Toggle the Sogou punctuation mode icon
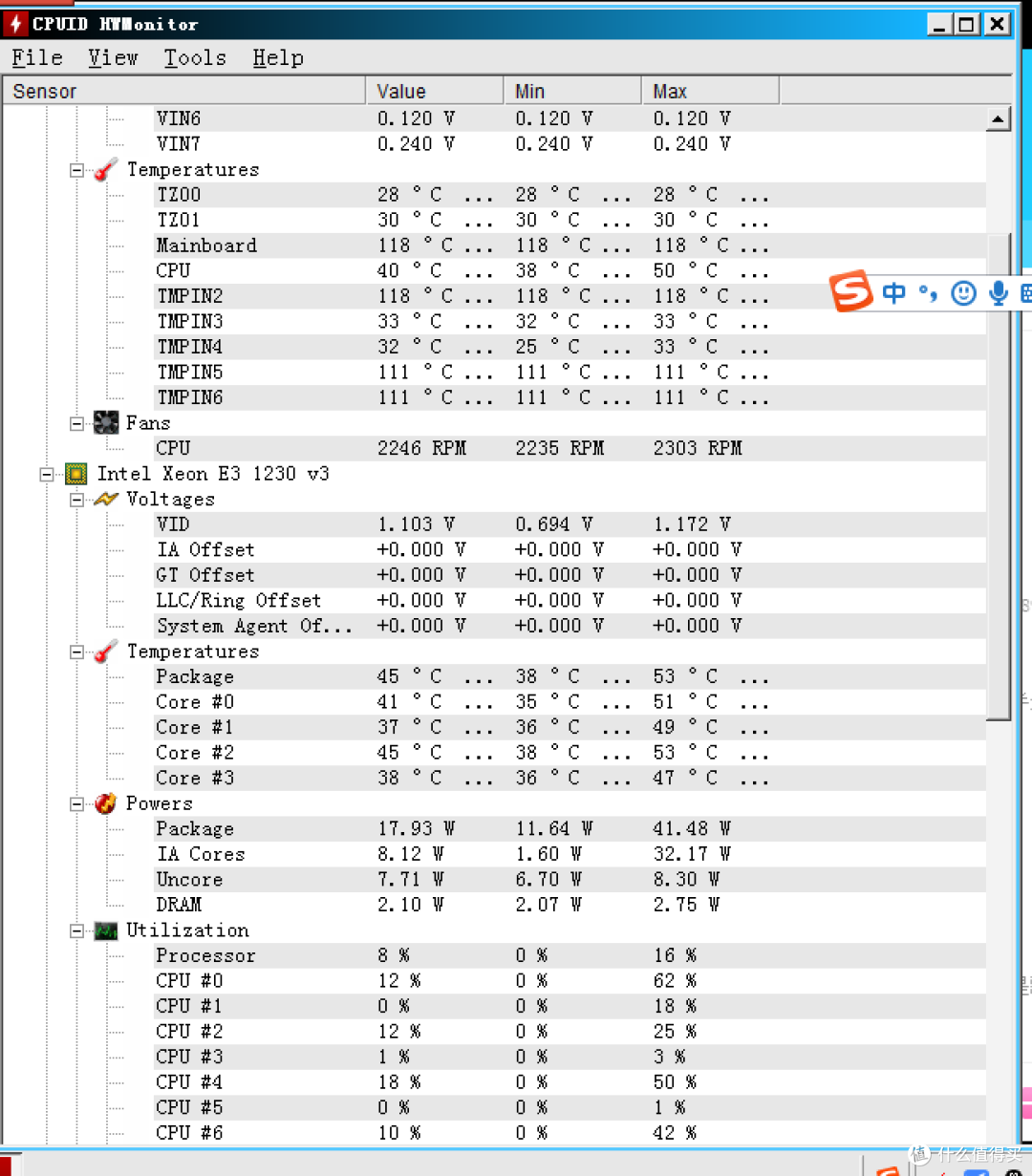 click(x=928, y=292)
